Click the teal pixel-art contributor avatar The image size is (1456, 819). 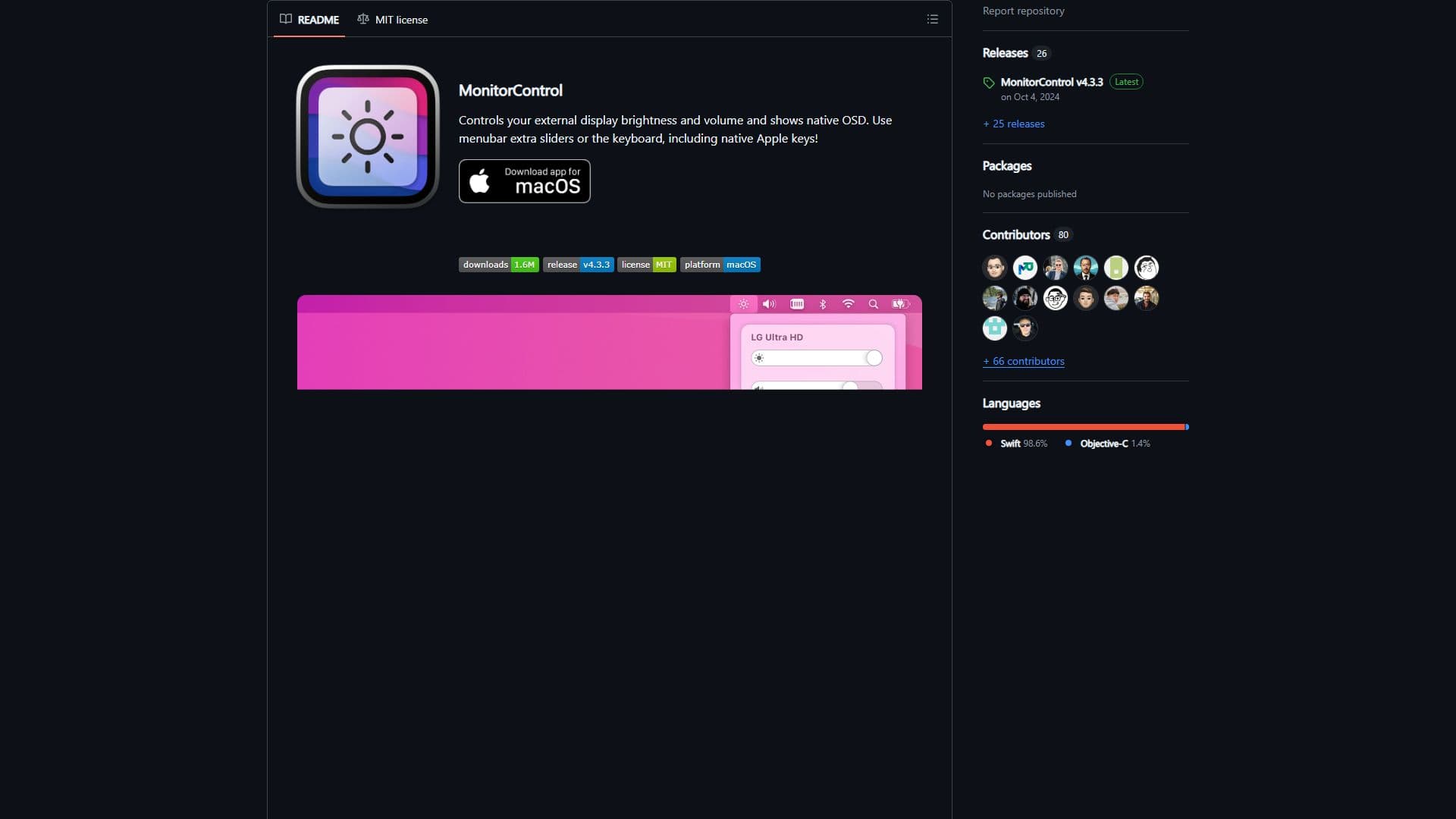click(995, 328)
